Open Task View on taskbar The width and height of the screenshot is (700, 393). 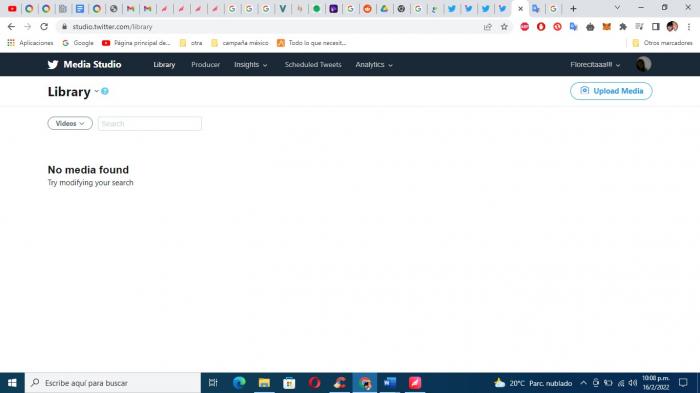[213, 383]
